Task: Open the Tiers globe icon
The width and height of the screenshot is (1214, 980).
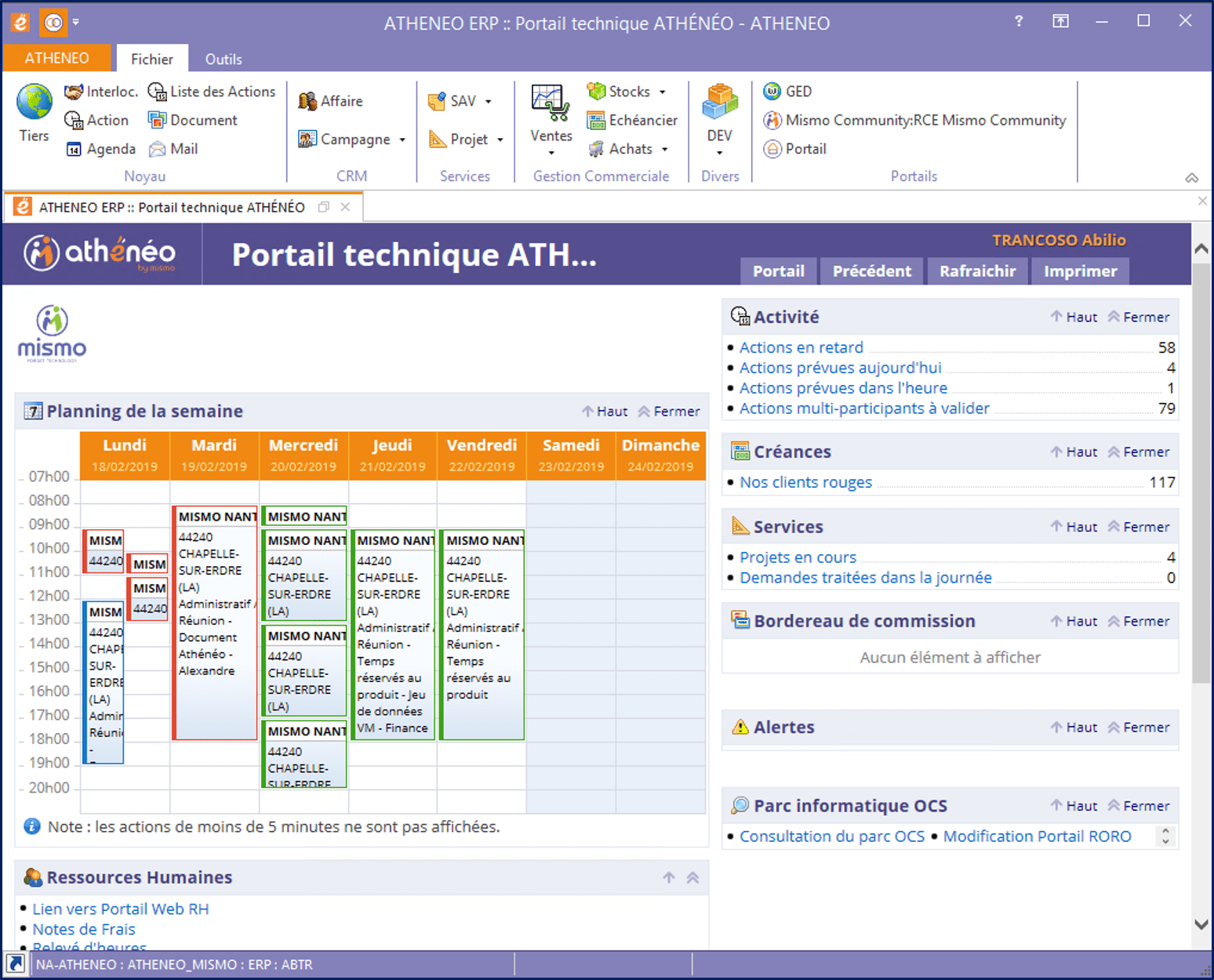Action: [34, 103]
